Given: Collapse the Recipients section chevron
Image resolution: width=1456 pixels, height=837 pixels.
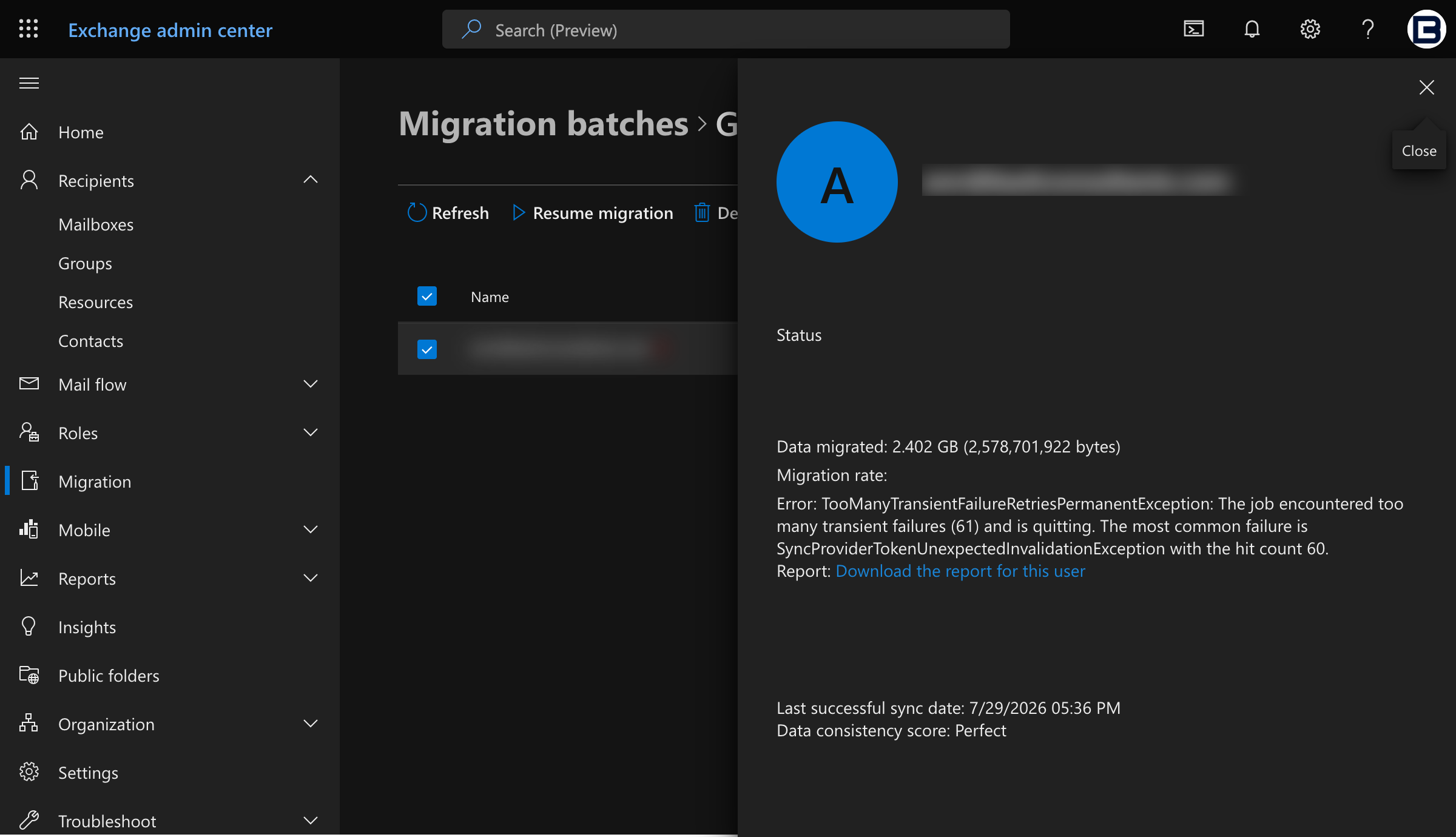Looking at the screenshot, I should 310,180.
